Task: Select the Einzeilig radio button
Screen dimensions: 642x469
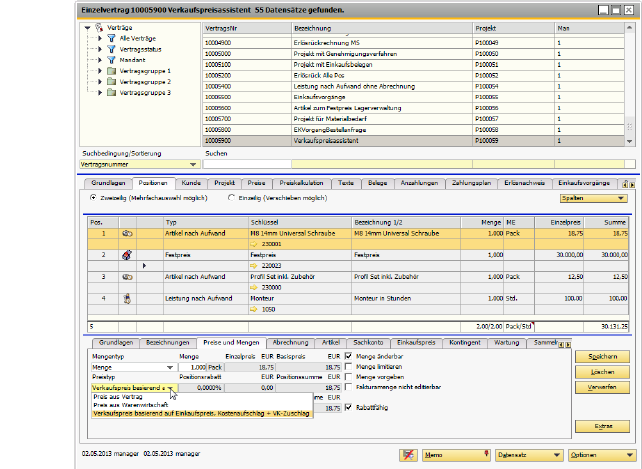Action: (x=232, y=198)
